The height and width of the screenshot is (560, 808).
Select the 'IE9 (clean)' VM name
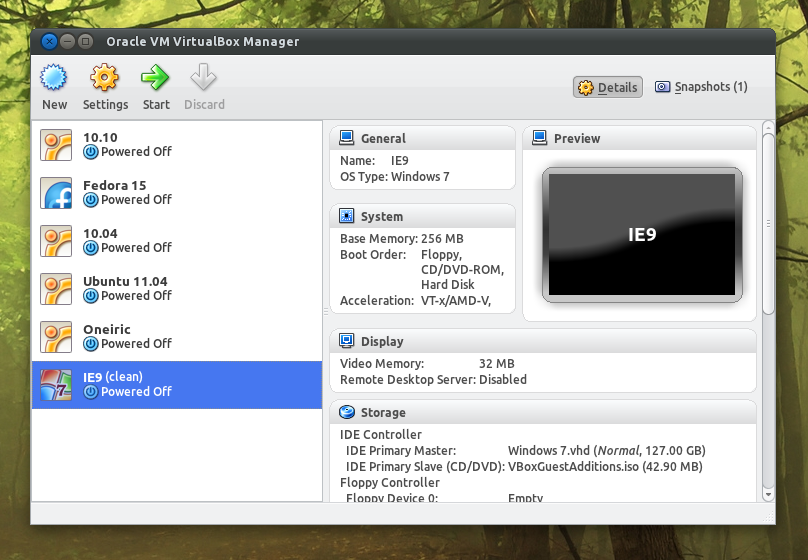click(113, 377)
